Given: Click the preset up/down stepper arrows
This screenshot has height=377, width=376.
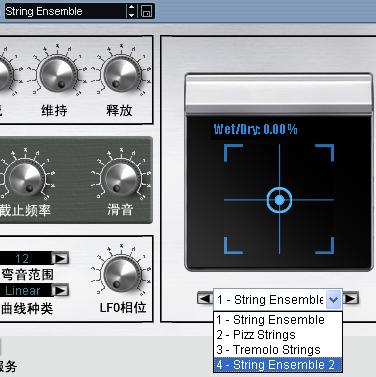Looking at the screenshot, I should [x=132, y=11].
